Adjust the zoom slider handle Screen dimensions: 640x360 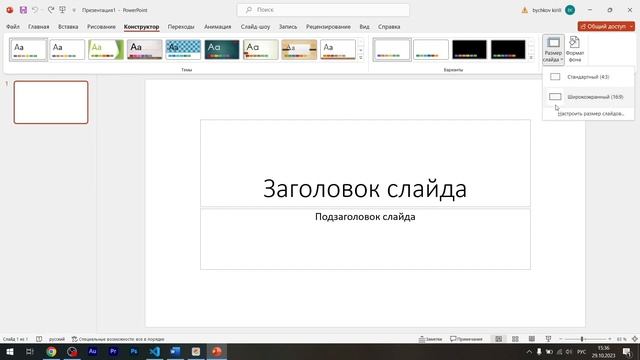click(582, 339)
